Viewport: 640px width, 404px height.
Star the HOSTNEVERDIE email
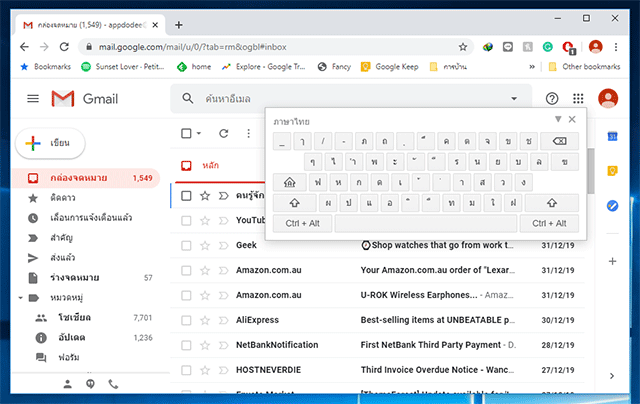coord(205,370)
